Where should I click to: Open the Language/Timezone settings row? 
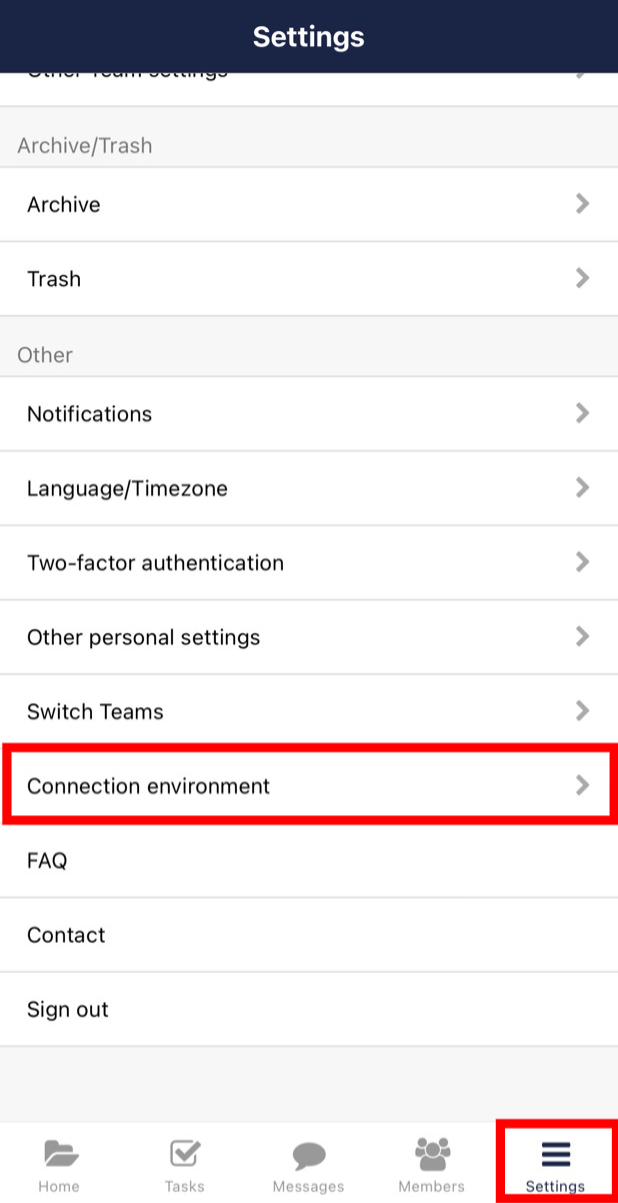pyautogui.click(x=309, y=488)
